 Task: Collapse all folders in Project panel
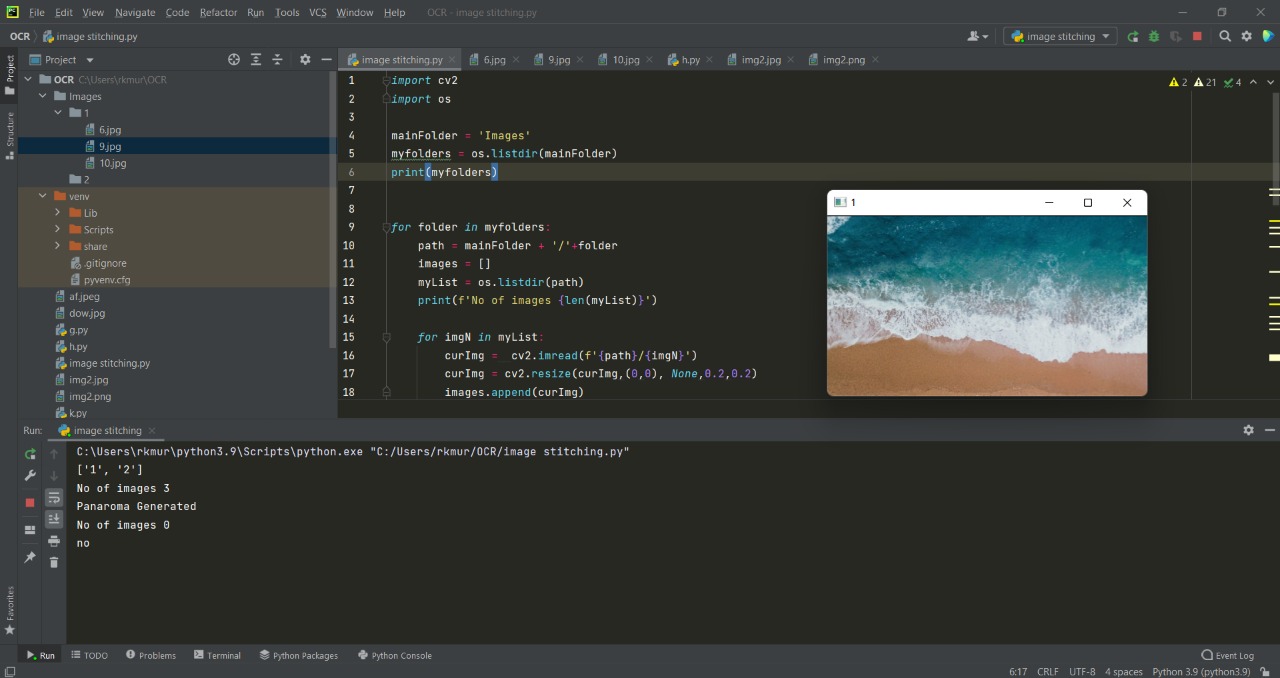click(x=278, y=60)
